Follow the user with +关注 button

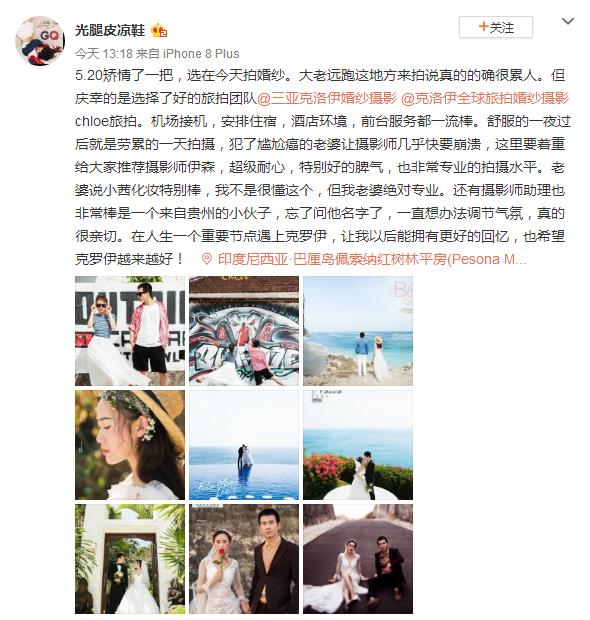point(495,27)
